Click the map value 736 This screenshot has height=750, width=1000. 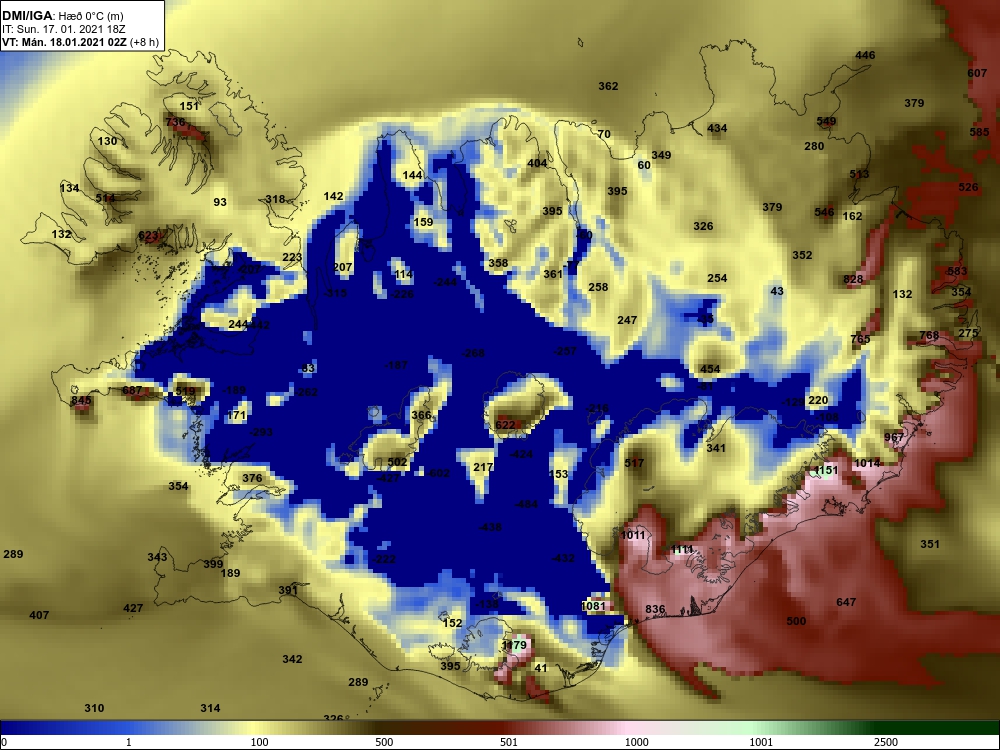(175, 122)
